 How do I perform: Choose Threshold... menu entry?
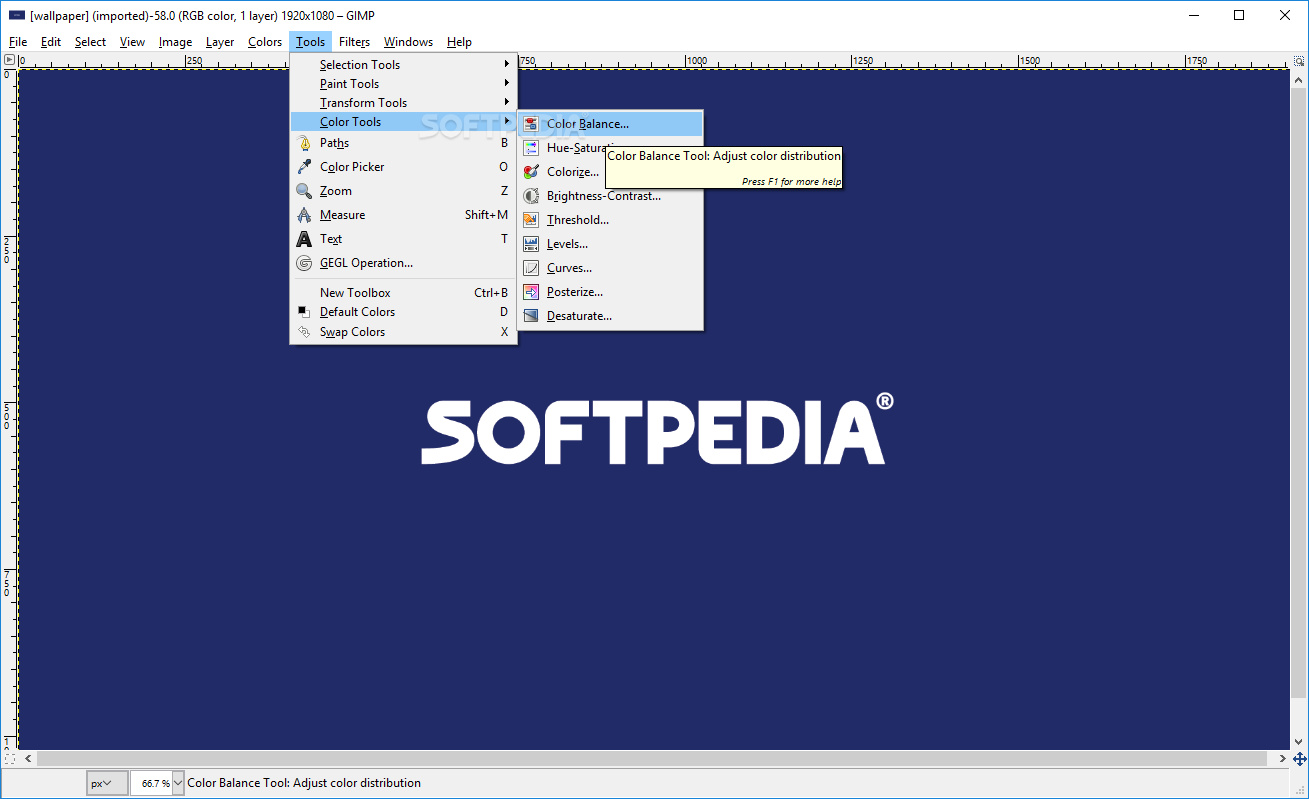coord(610,220)
